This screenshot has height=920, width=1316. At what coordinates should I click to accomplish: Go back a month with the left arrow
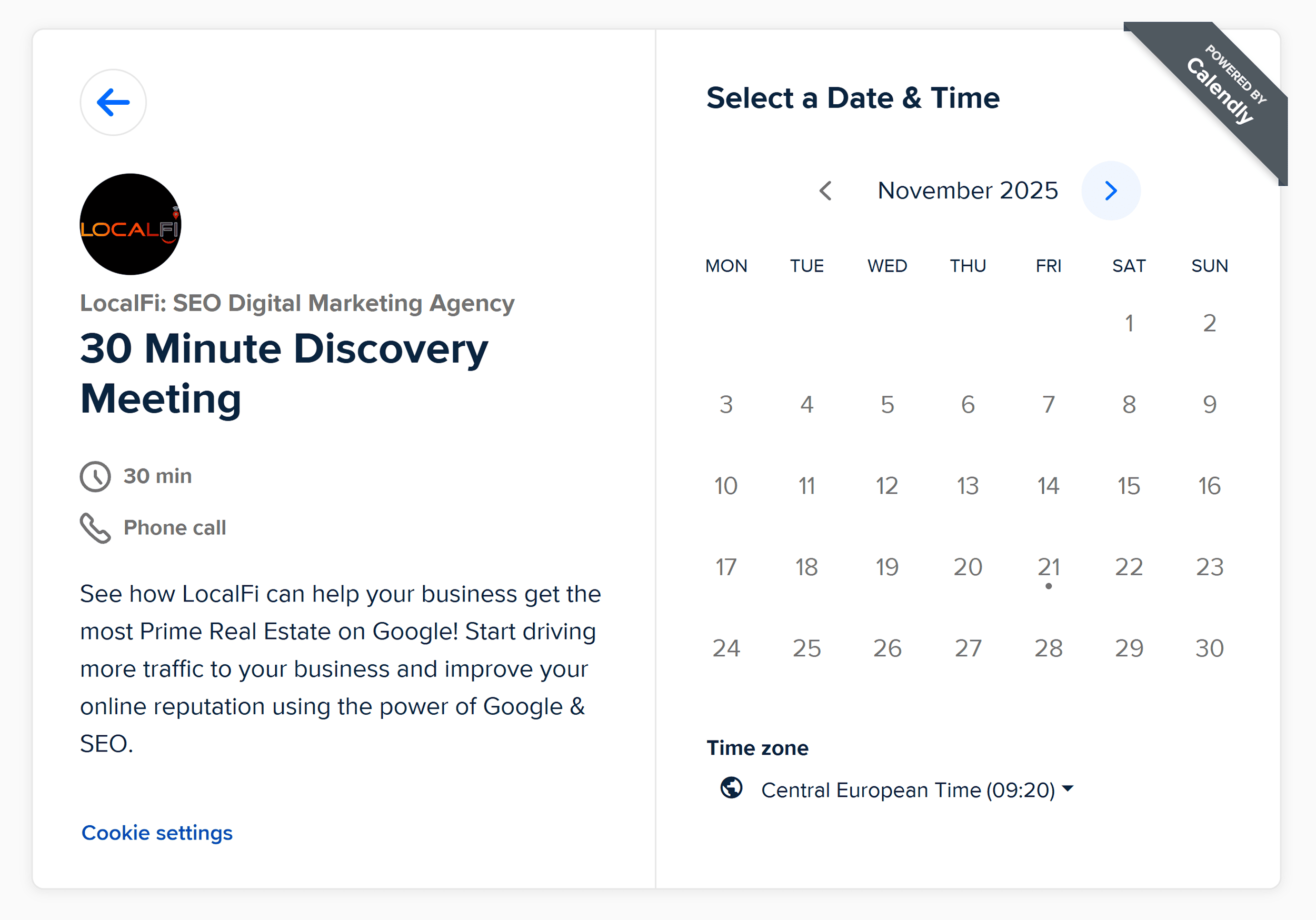(826, 191)
